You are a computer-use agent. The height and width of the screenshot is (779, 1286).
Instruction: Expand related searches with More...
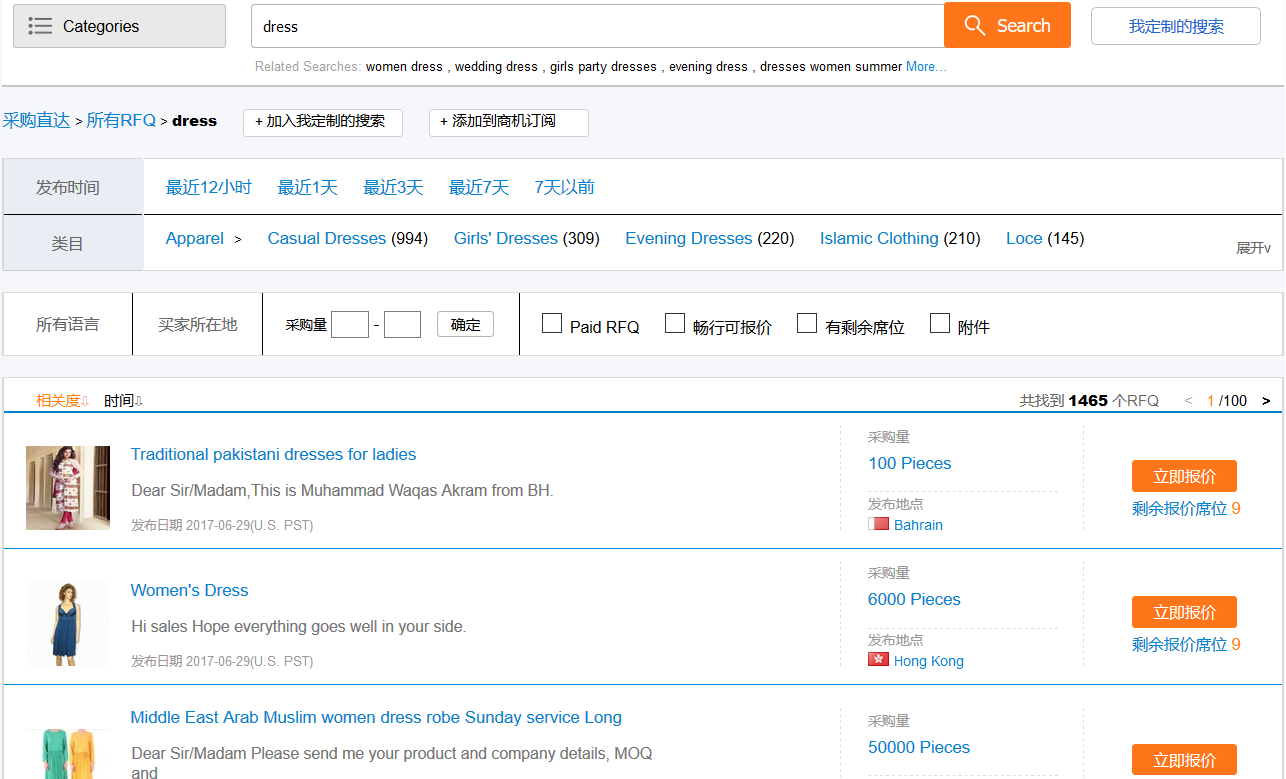click(925, 67)
